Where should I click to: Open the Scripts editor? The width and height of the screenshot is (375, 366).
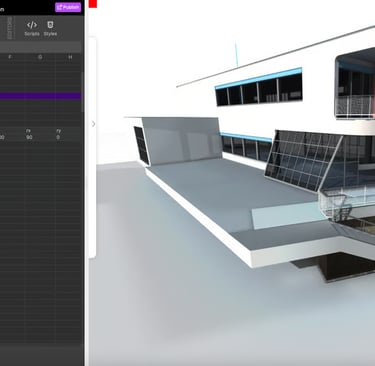(32, 28)
